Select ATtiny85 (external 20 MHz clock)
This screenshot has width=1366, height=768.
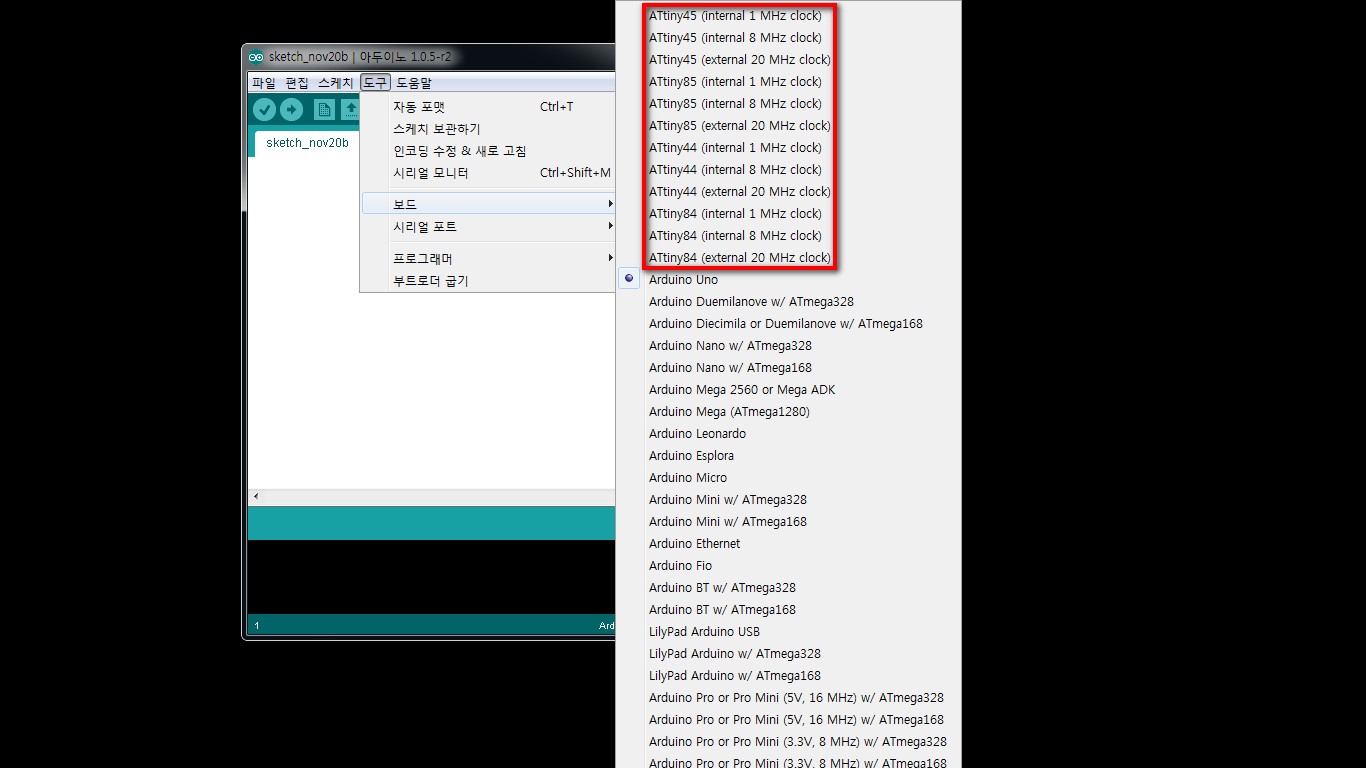pyautogui.click(x=788, y=126)
